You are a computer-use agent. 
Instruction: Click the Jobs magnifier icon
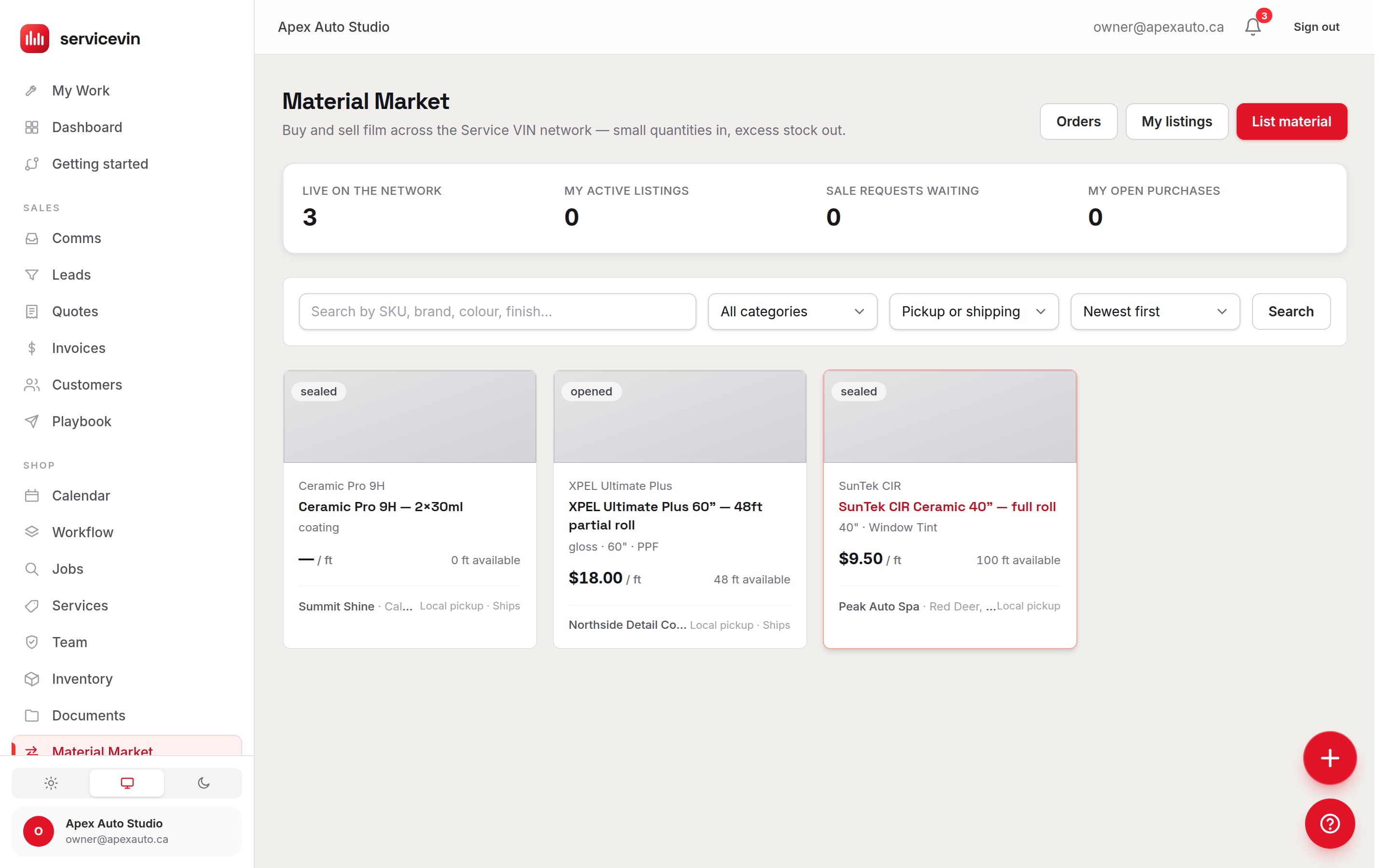(31, 569)
